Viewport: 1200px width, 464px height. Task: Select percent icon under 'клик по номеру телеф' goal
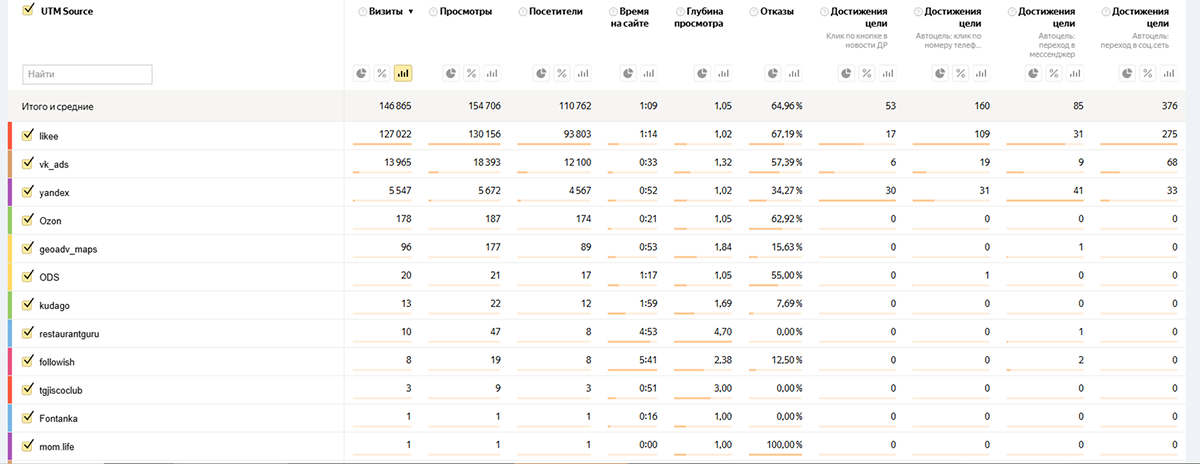click(960, 73)
